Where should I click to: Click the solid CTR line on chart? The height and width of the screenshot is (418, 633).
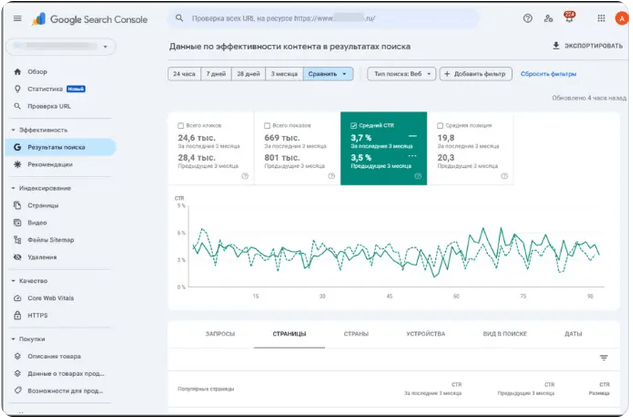click(482, 230)
